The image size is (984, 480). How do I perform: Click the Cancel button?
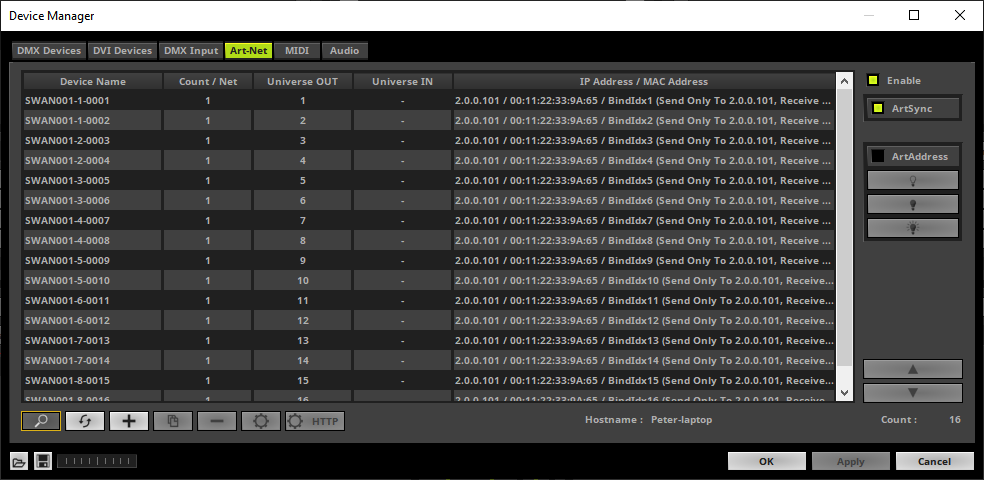[934, 461]
